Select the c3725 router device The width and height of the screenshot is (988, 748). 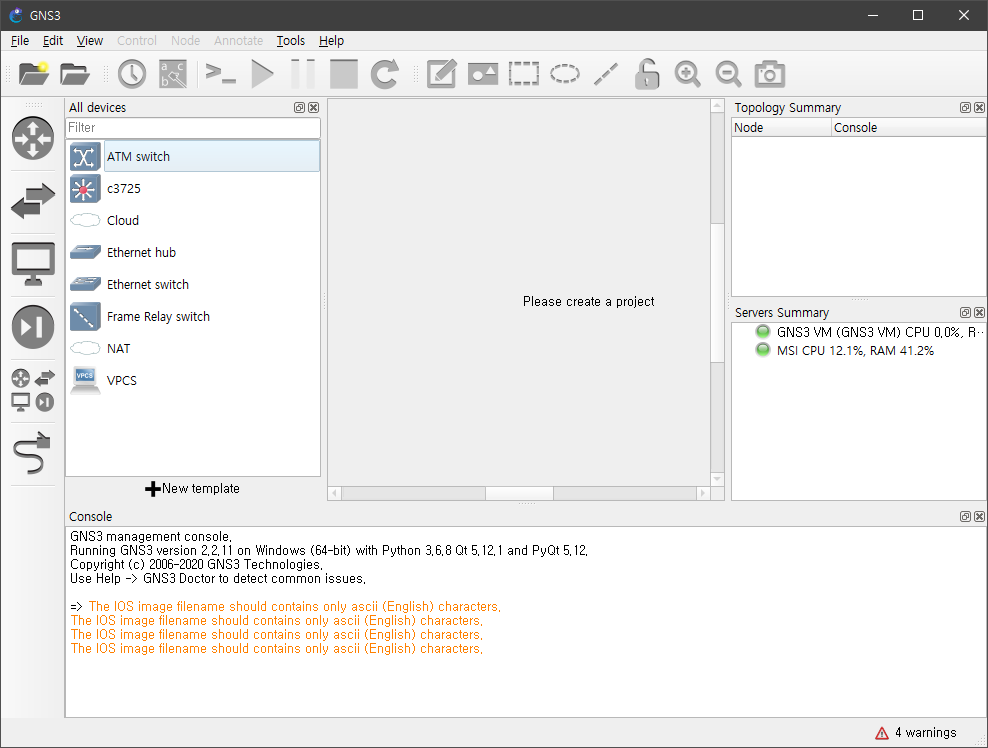point(193,188)
